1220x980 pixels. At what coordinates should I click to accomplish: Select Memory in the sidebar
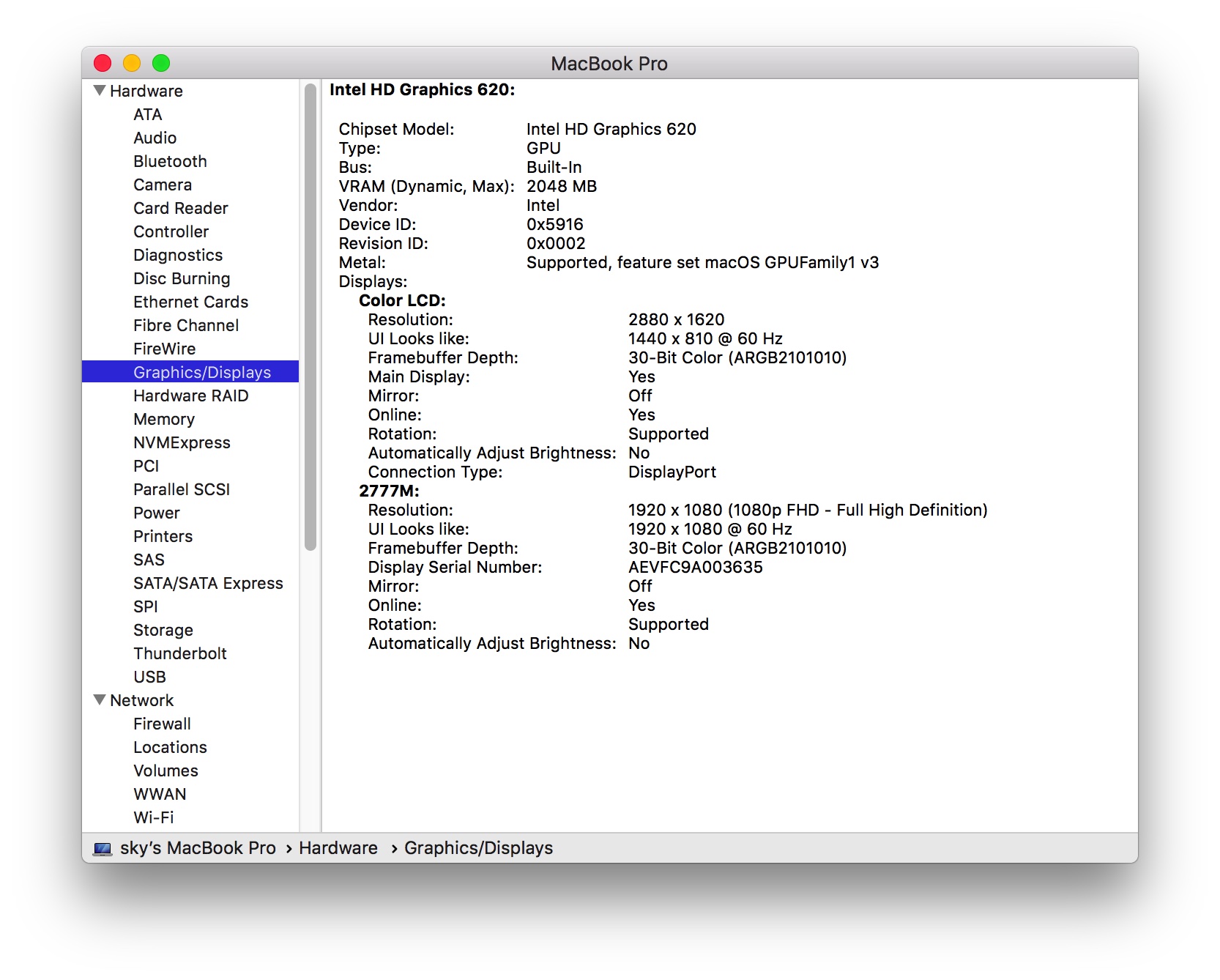click(x=164, y=419)
